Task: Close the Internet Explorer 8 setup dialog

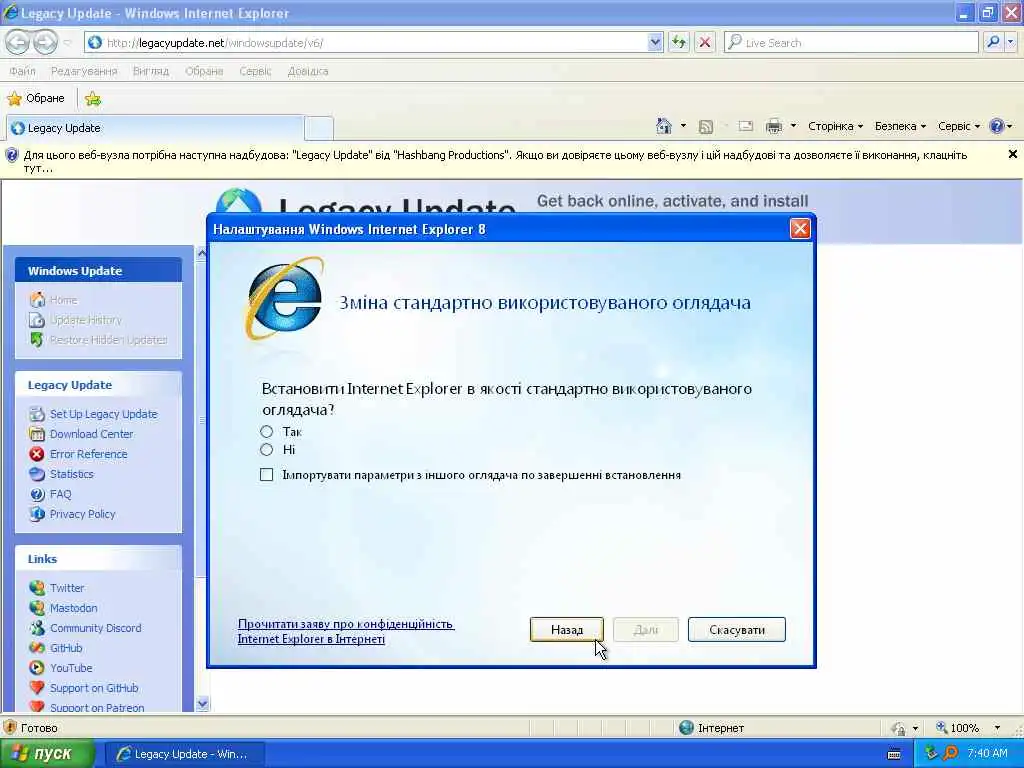Action: tap(800, 229)
